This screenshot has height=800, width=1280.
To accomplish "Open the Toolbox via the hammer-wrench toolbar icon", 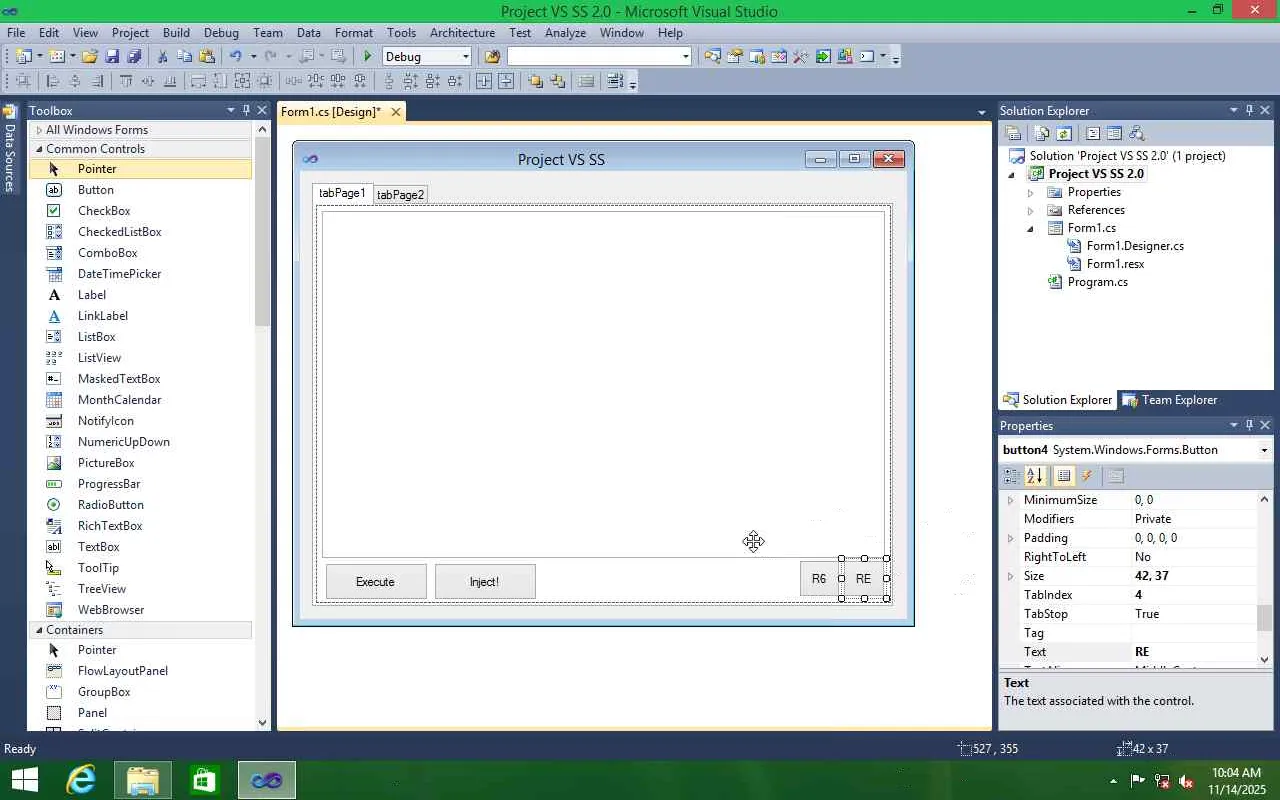I will pos(800,57).
